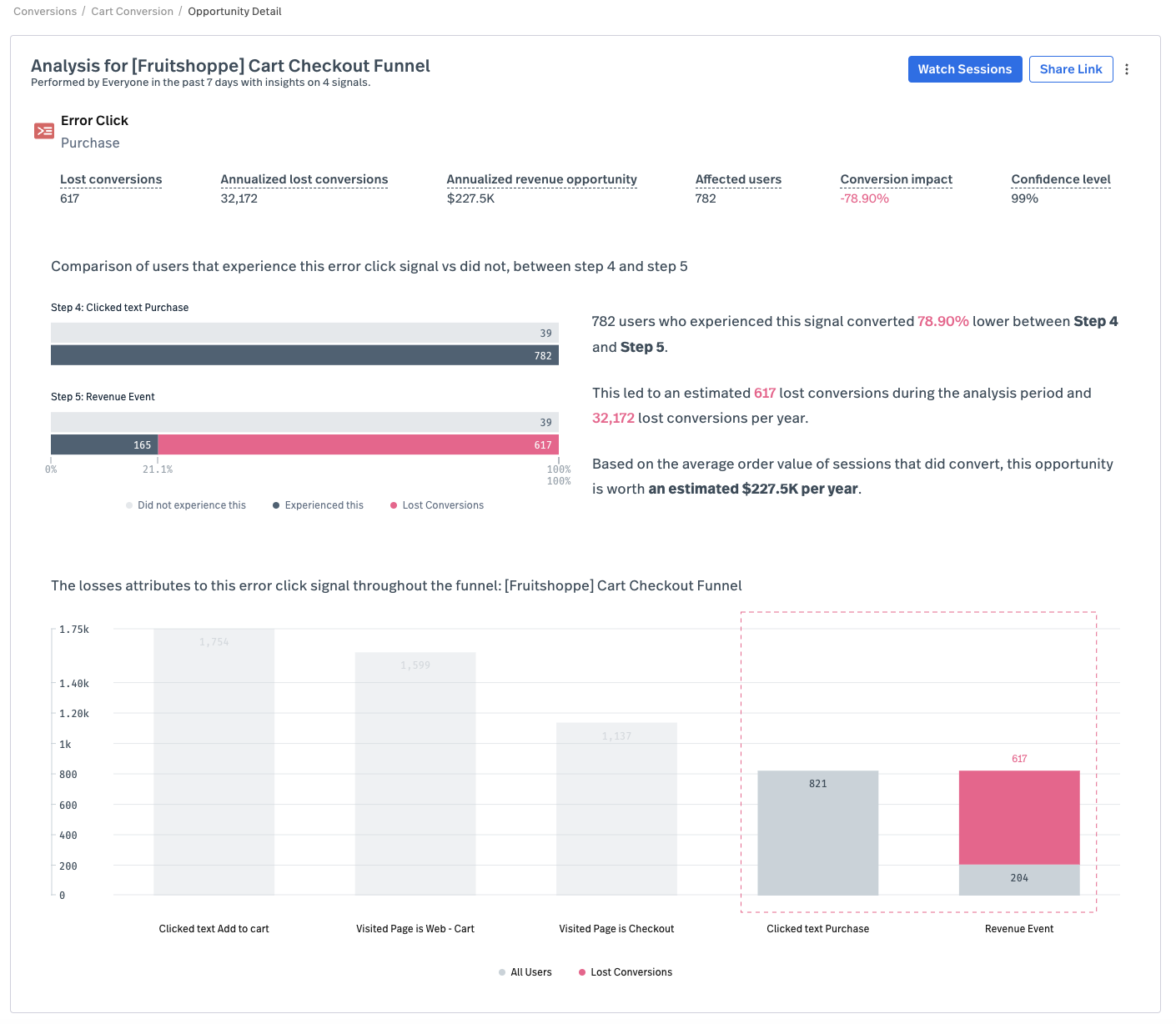The image size is (1176, 1024).
Task: Open the three-dot more options menu
Action: tap(1127, 69)
